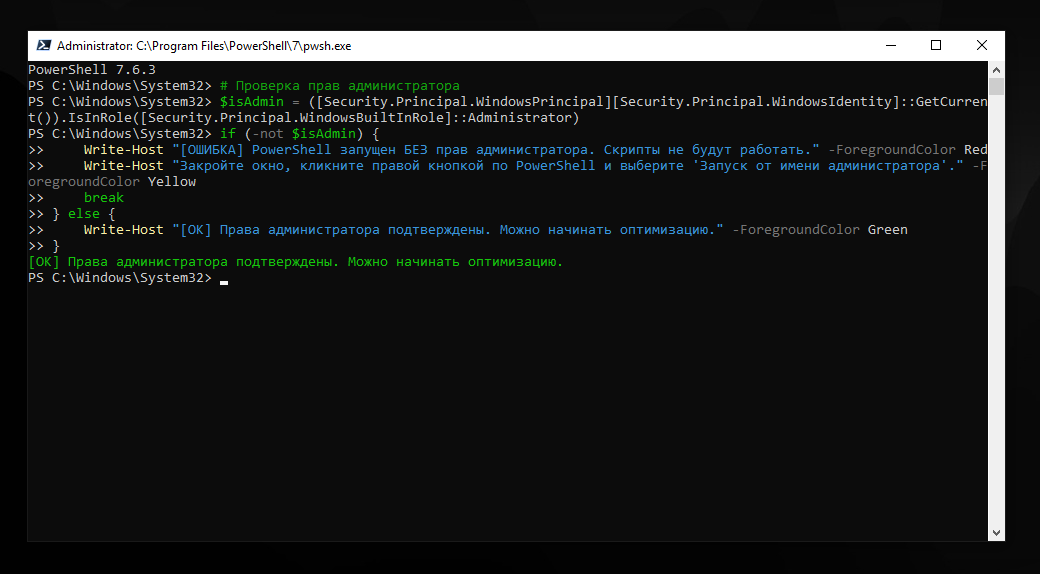Close the pwsh.exe window
1040x574 pixels.
point(982,45)
